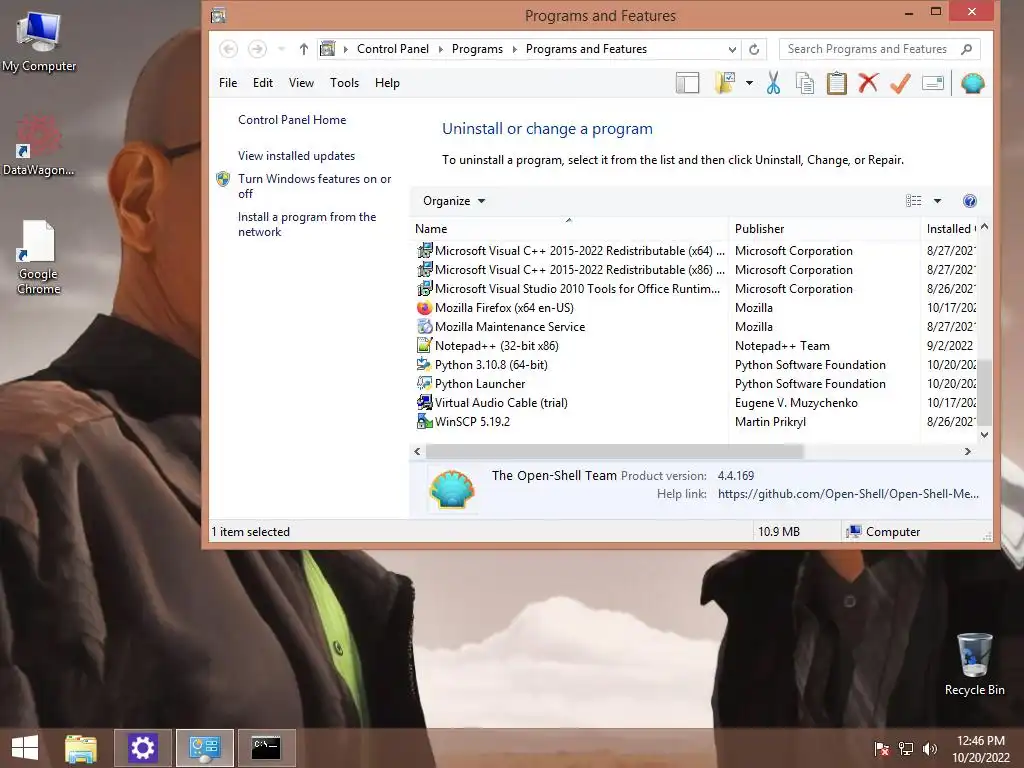Open My Computer desktop icon
The image size is (1024, 768).
click(x=39, y=41)
